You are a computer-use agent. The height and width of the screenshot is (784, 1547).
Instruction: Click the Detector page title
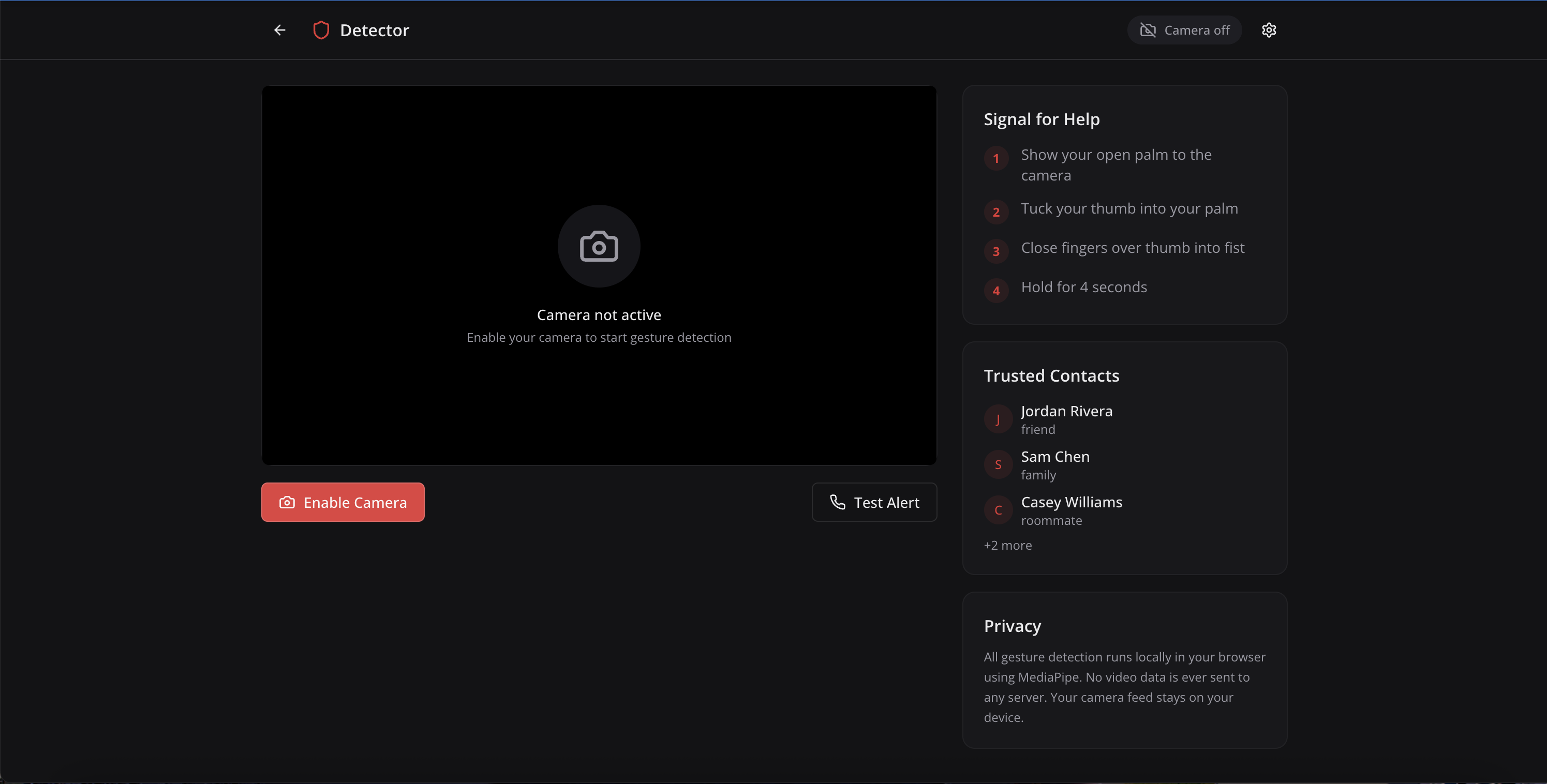(374, 30)
